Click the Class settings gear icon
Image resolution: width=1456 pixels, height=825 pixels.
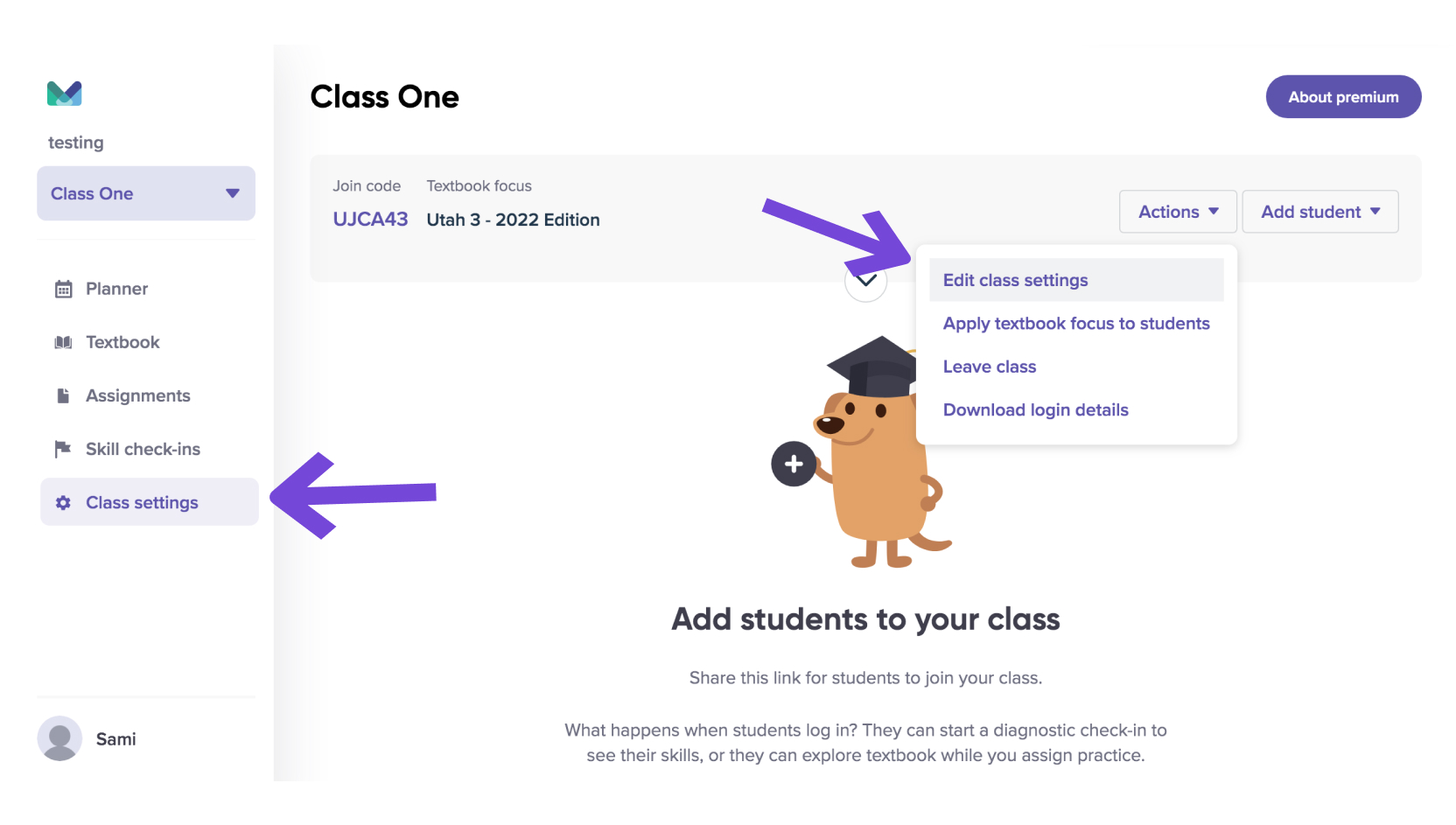63,502
